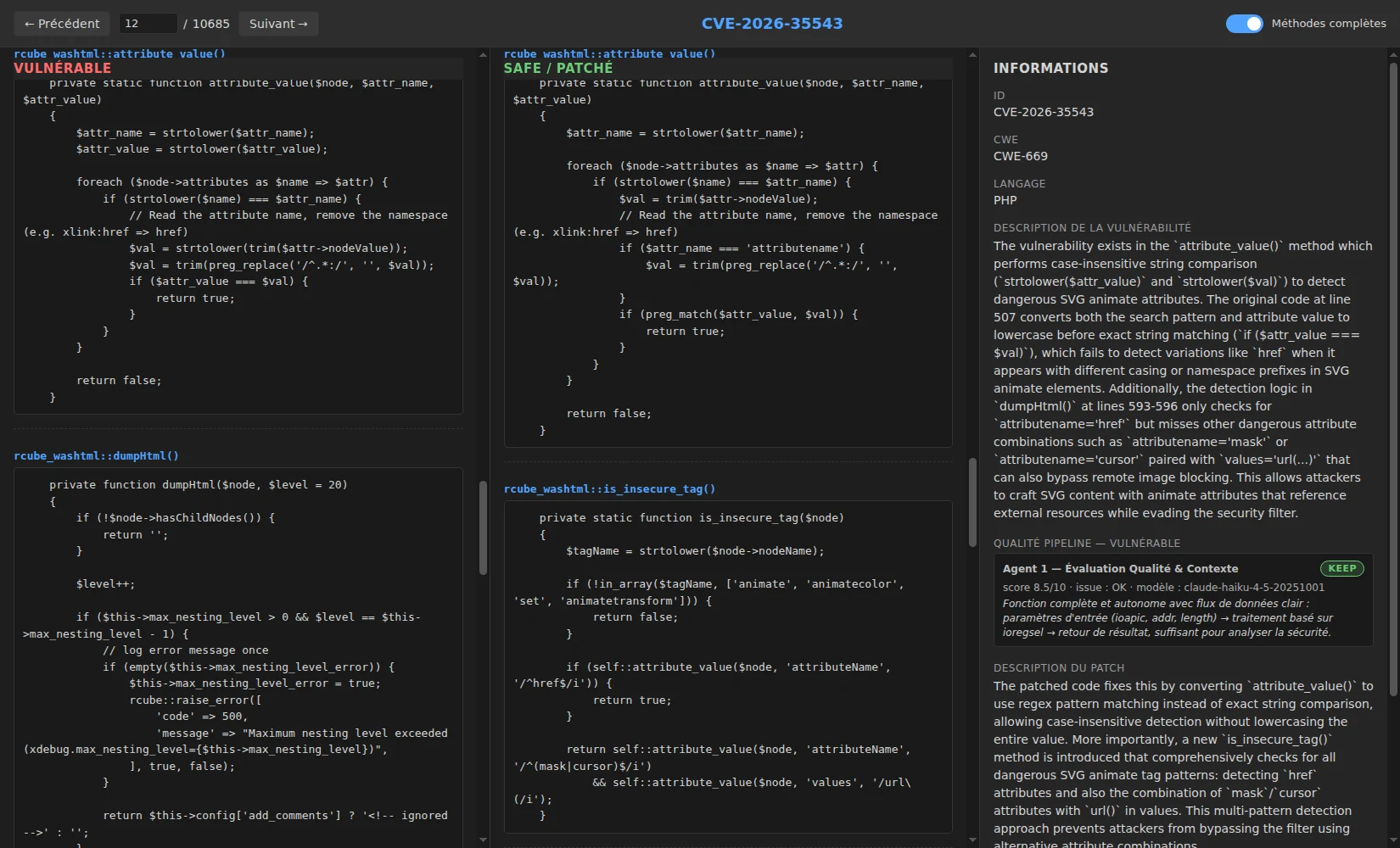
Task: Click the '/ 10685' total count text
Action: (207, 24)
